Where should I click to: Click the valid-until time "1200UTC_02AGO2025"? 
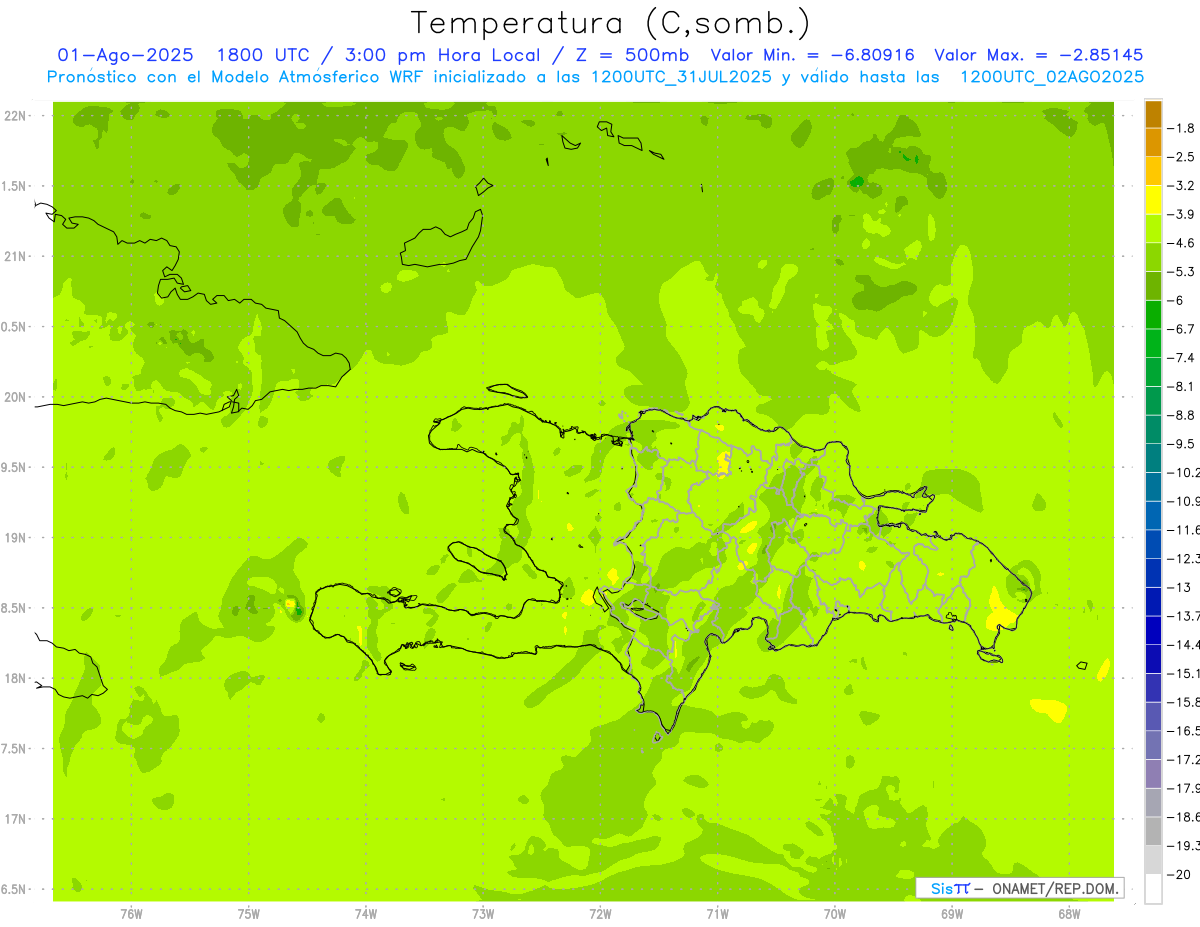(1052, 77)
